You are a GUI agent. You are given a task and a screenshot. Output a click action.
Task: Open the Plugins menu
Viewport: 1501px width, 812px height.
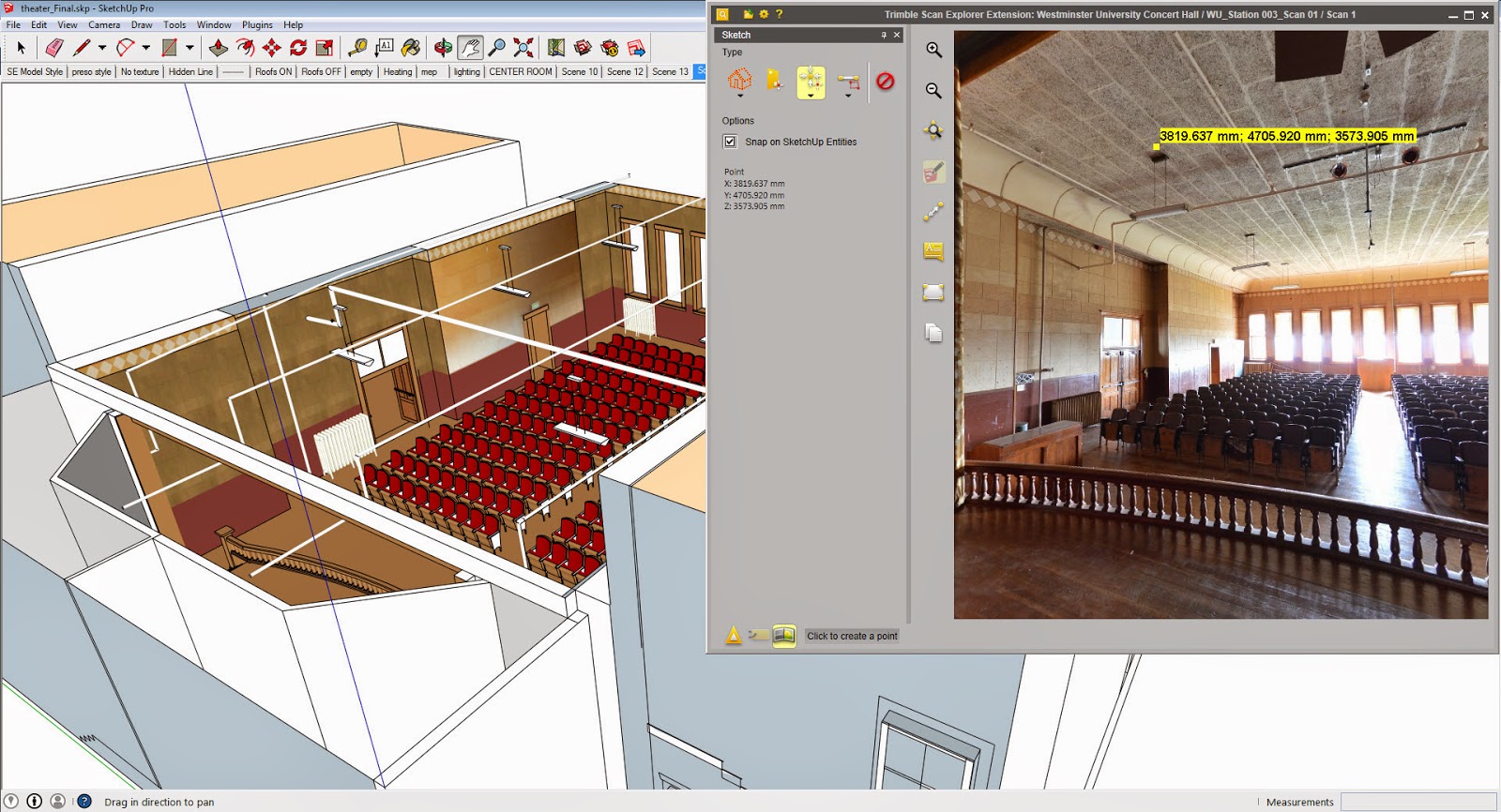257,25
